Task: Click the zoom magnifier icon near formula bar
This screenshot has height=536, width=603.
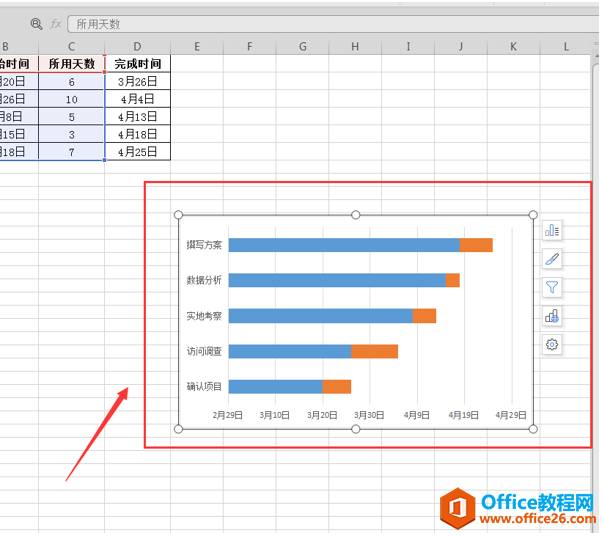Action: point(37,24)
